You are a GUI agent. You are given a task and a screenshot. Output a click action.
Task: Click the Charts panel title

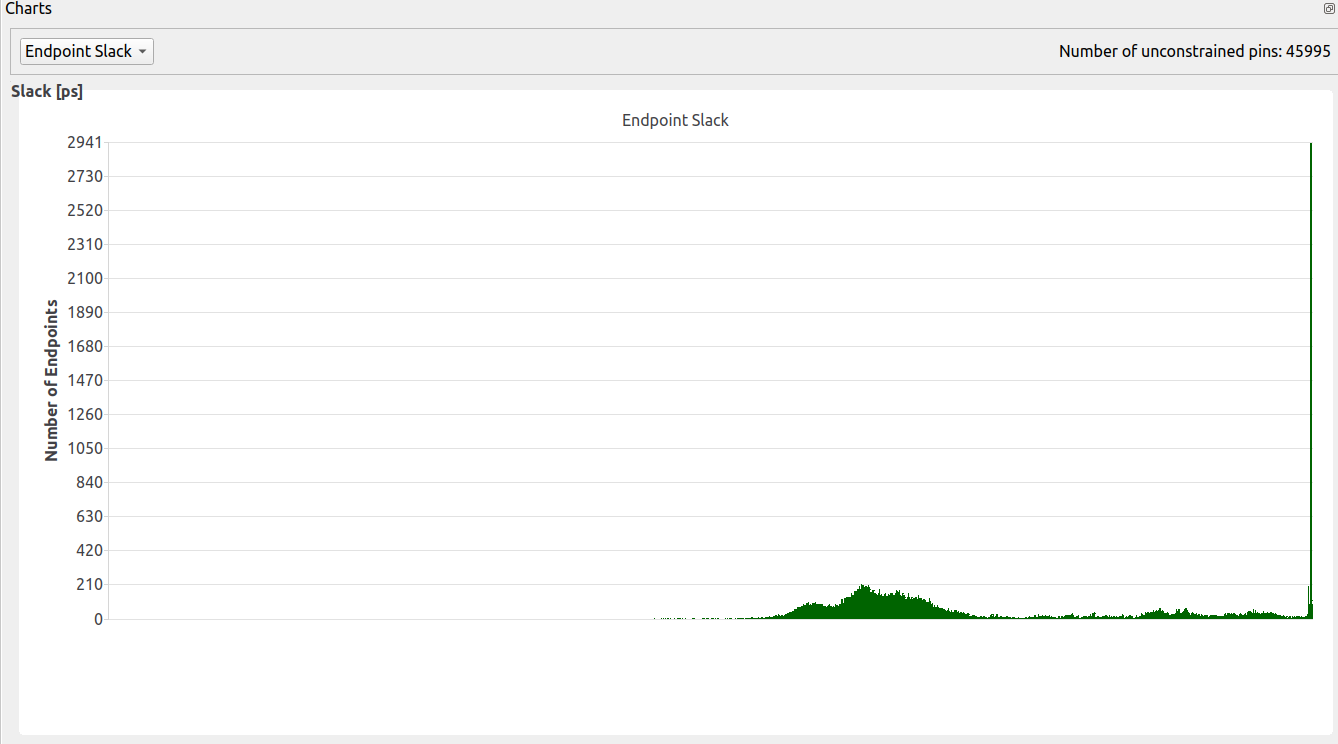click(27, 8)
